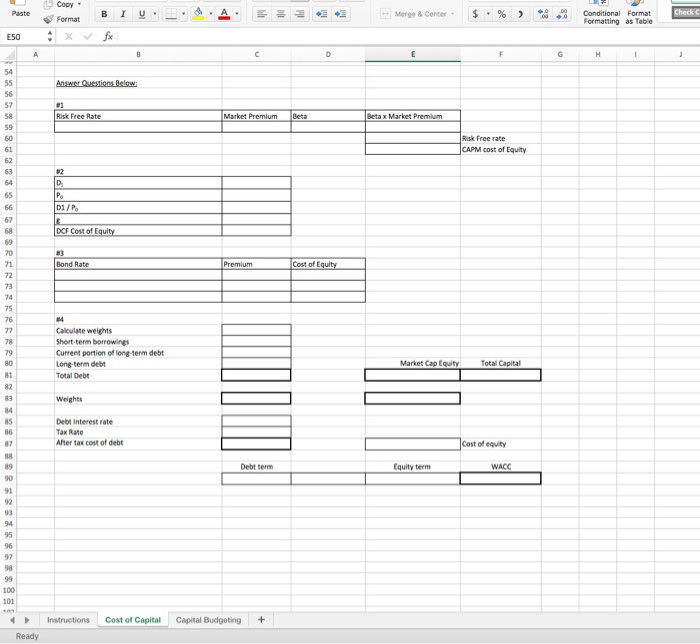The image size is (700, 644).
Task: Select row 90 header
Action: (8, 478)
